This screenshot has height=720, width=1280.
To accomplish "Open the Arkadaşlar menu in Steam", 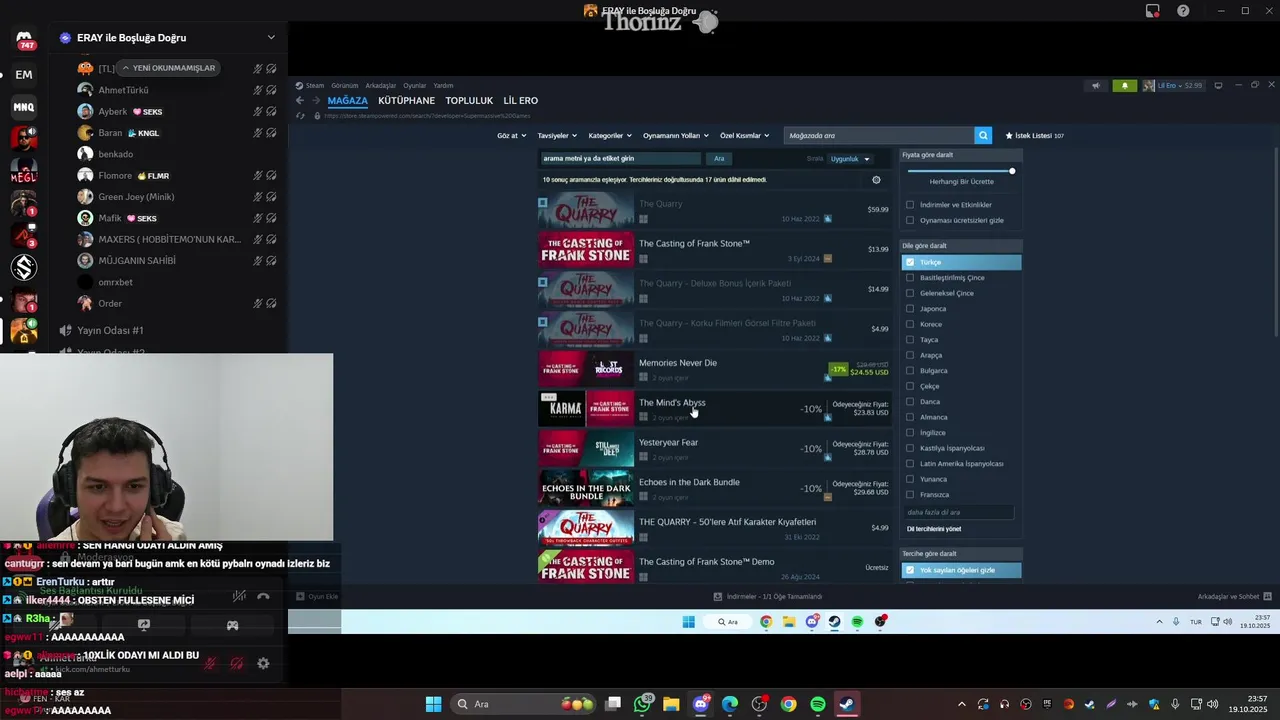I will point(381,86).
